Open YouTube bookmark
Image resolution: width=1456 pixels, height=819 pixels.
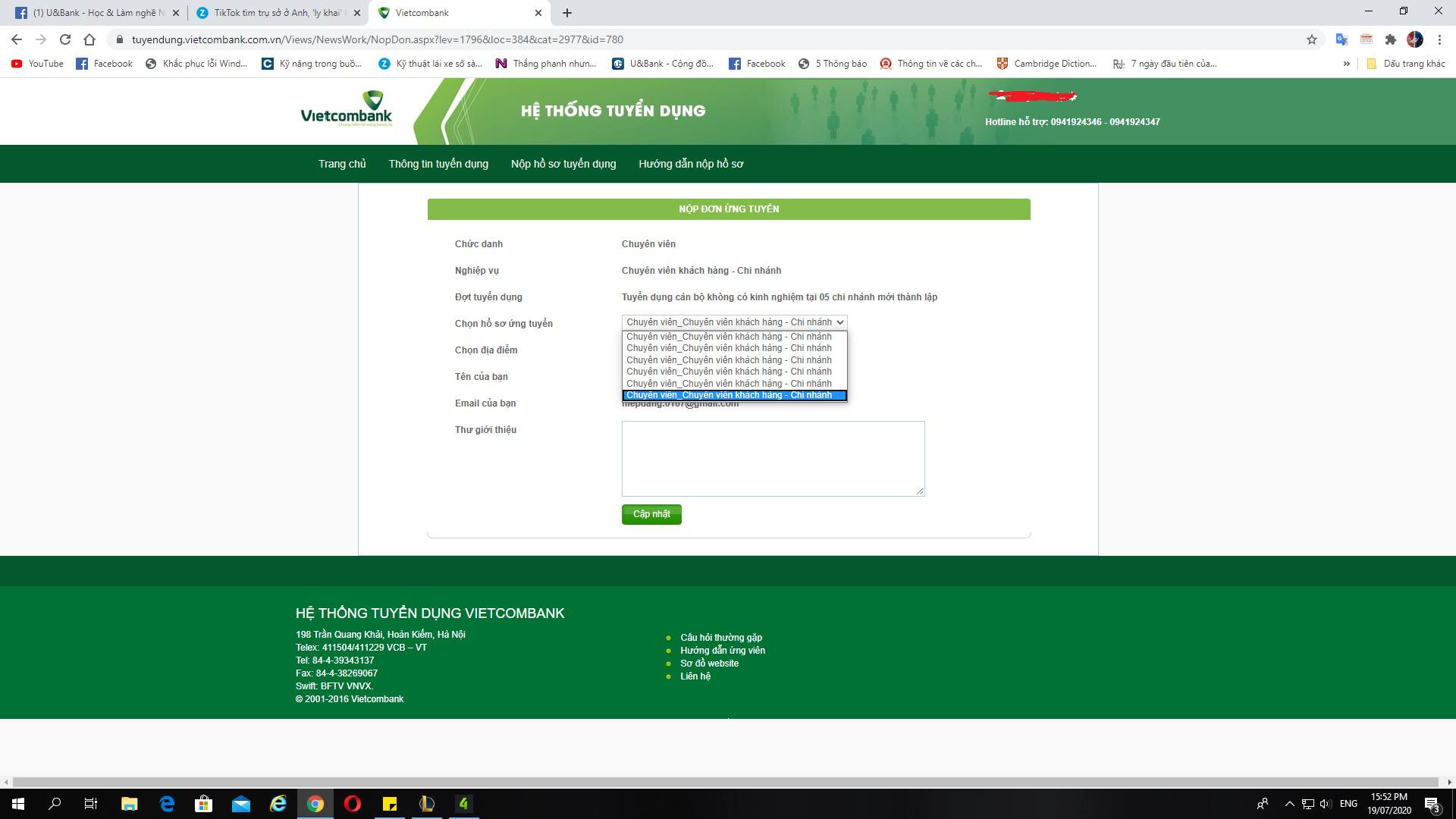(37, 64)
